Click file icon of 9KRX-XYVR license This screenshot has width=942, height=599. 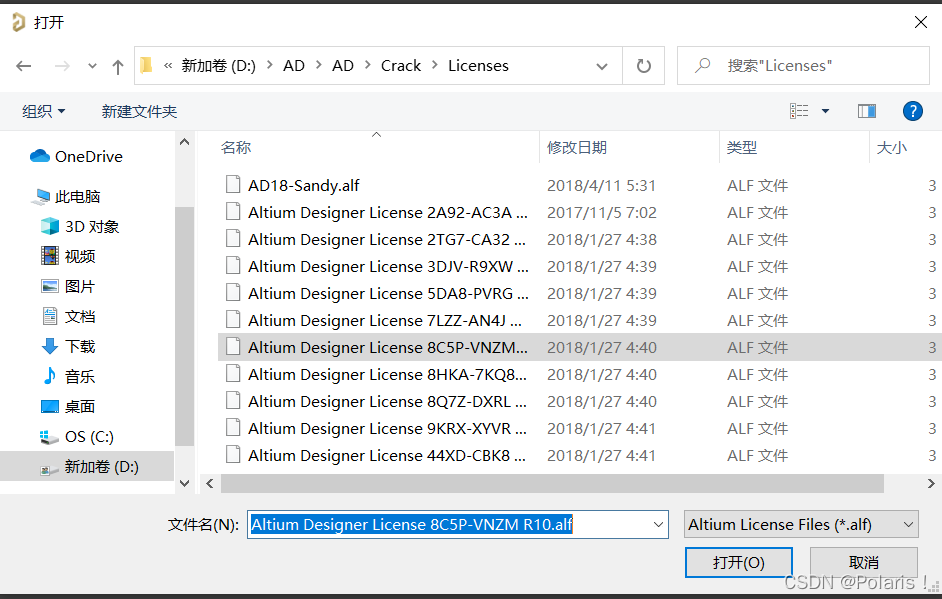click(x=233, y=428)
